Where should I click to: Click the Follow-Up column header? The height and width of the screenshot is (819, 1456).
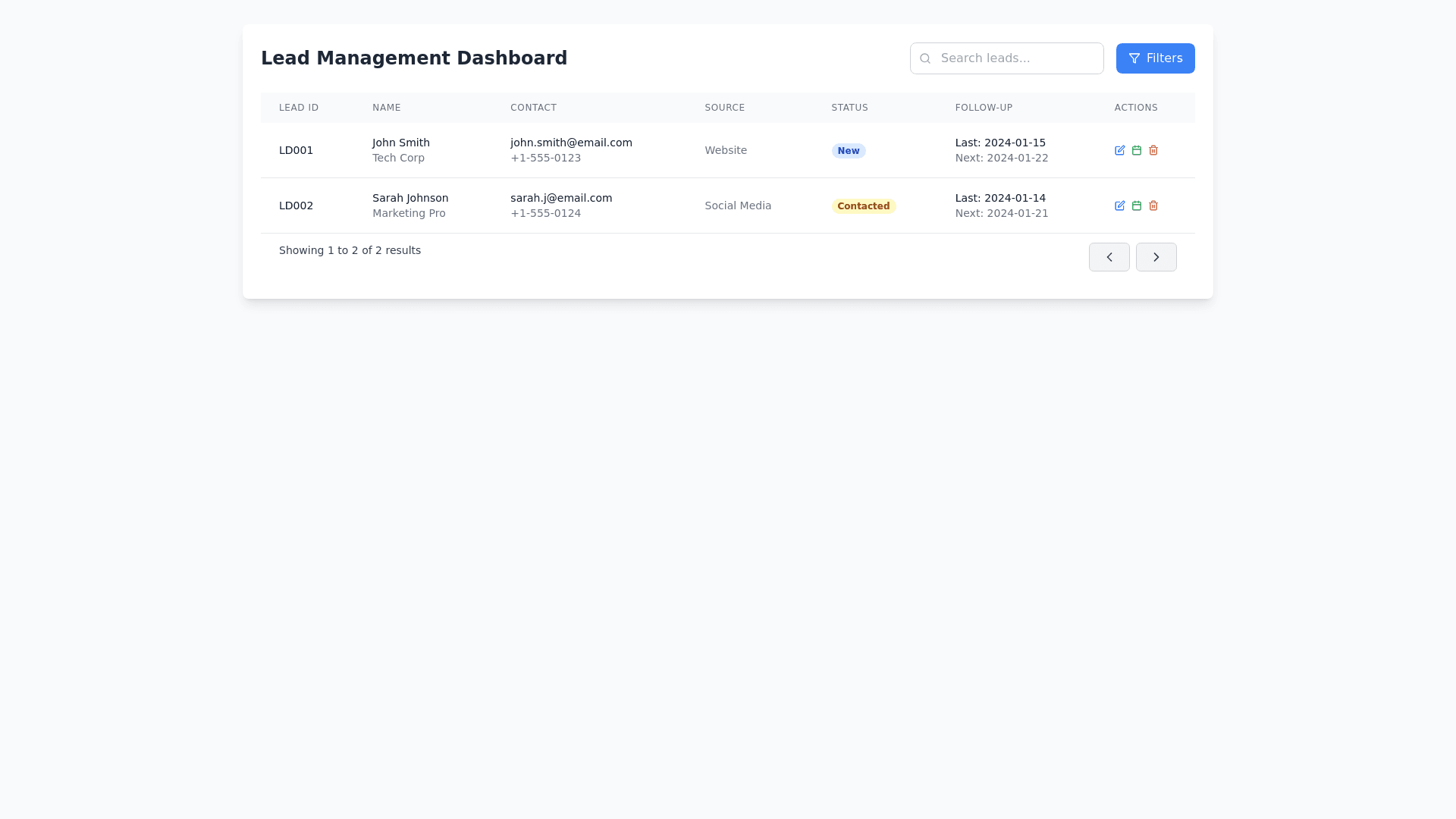984,108
